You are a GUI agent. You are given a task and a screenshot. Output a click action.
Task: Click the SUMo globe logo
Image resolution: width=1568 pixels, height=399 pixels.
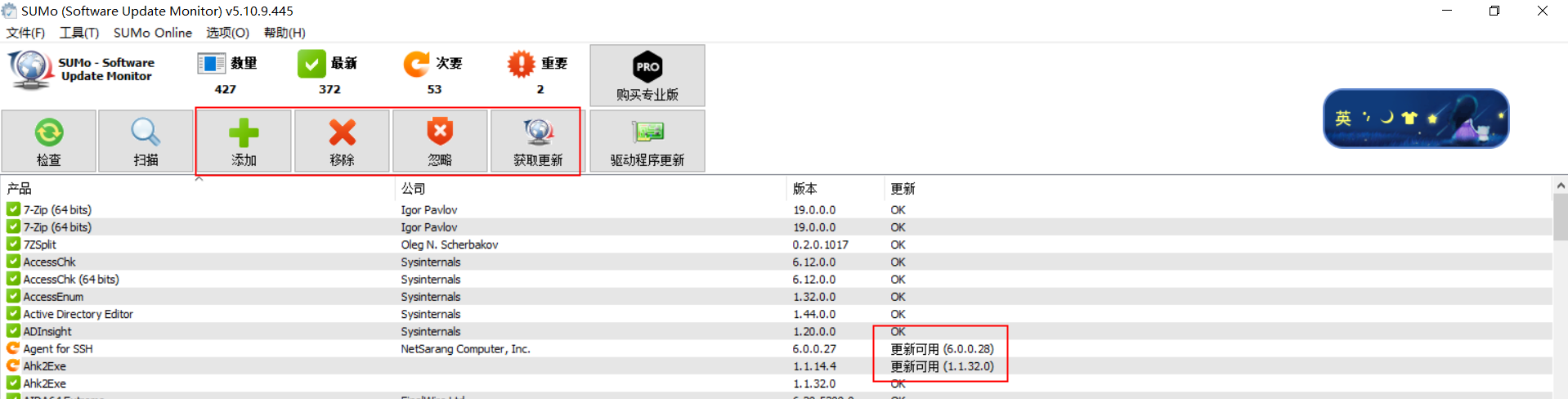31,69
